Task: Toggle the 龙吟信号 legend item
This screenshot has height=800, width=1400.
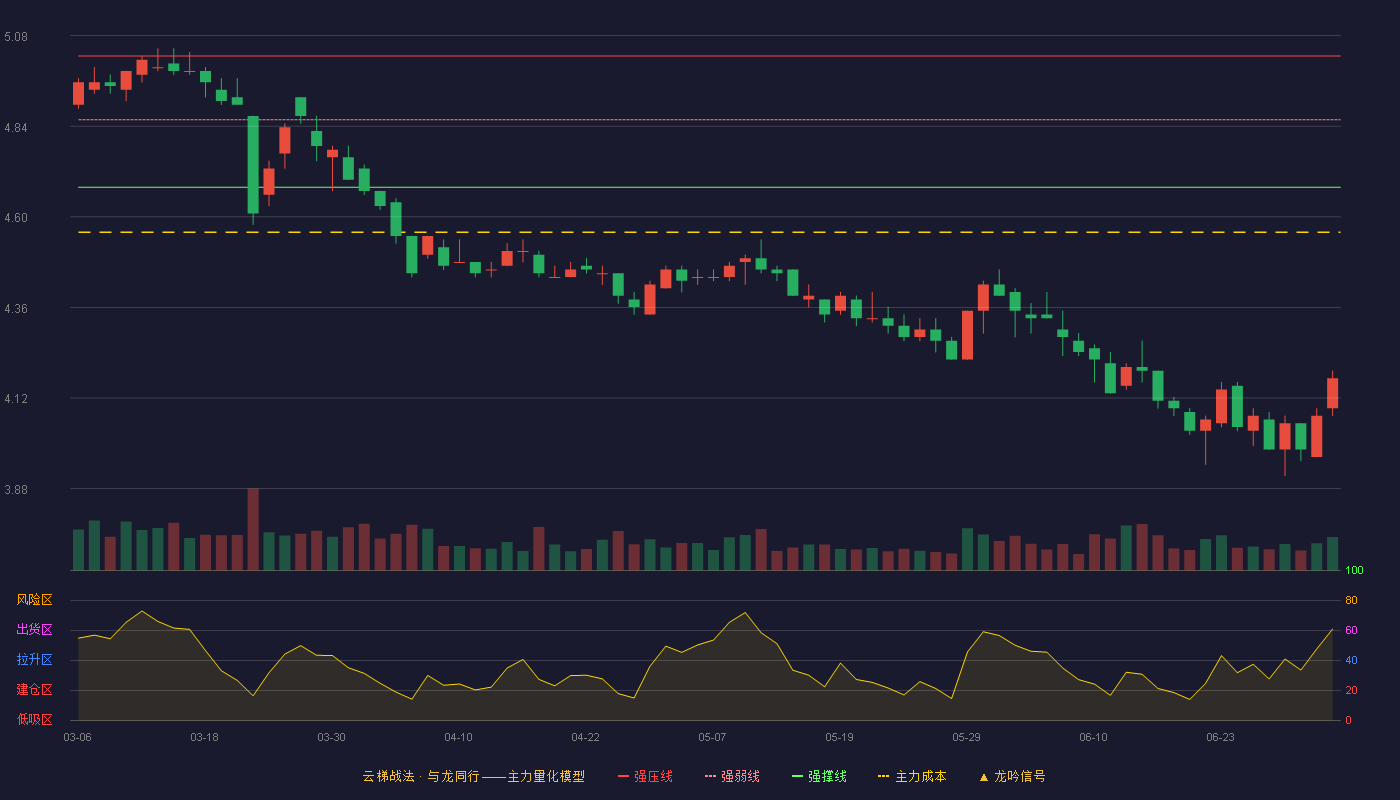Action: click(1012, 776)
